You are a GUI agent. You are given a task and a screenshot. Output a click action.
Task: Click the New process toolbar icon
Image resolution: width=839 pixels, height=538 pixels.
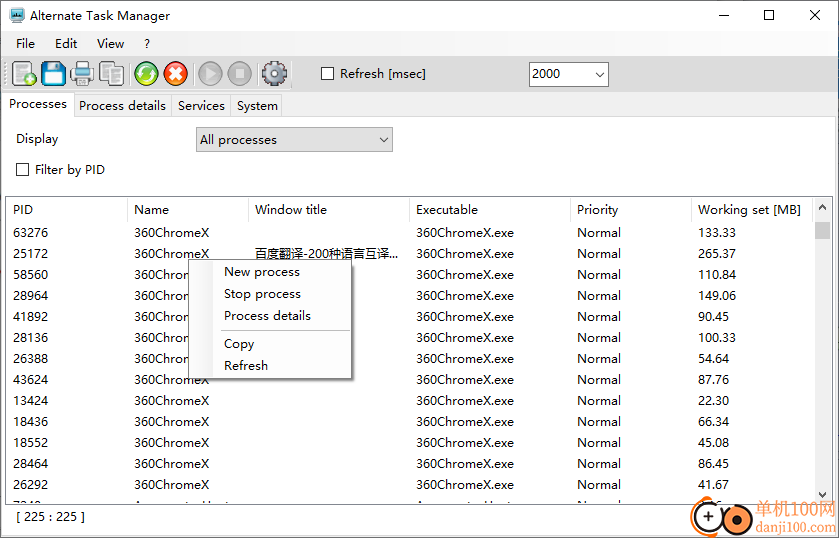[24, 74]
